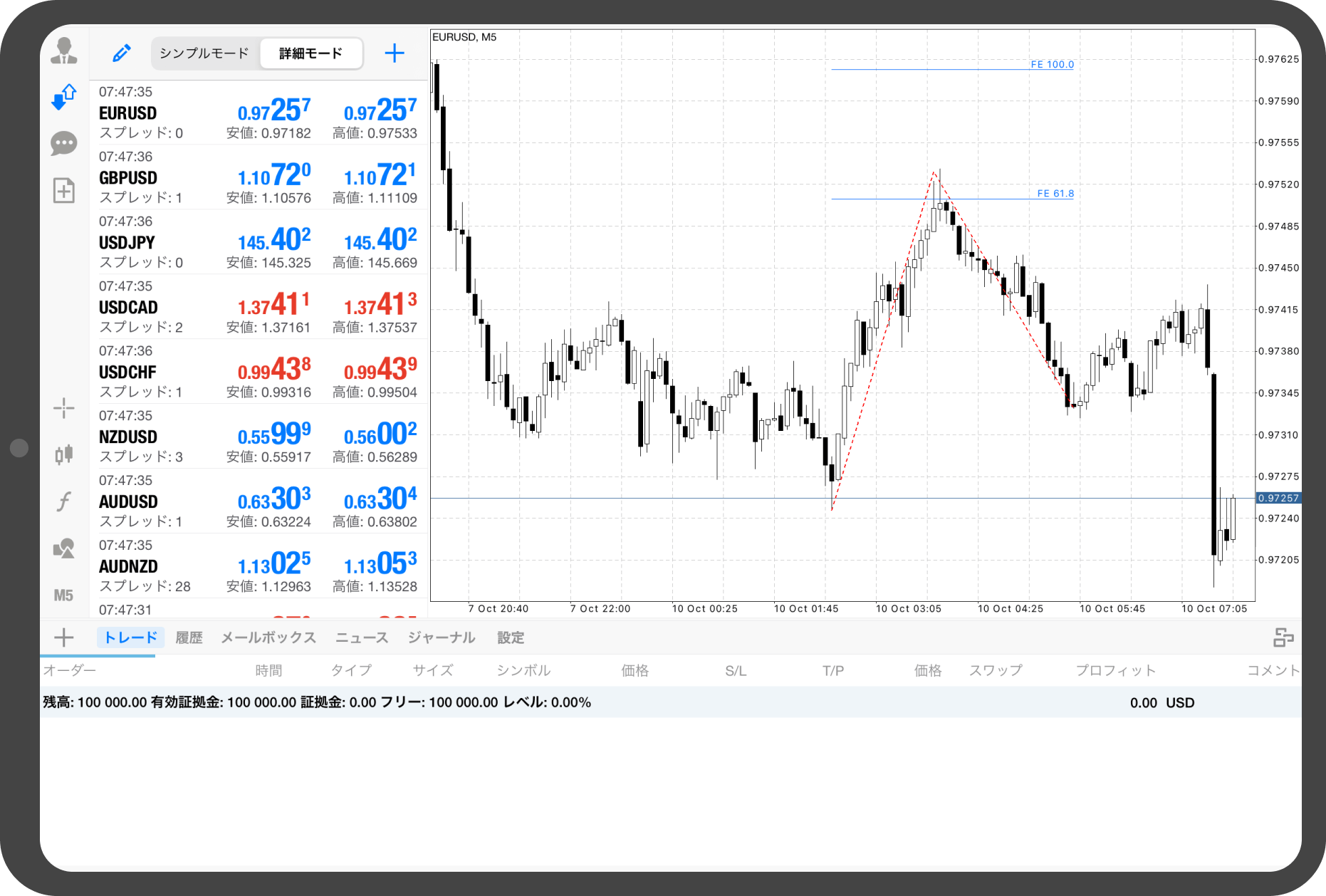Open the candlestick chart type icon
The image size is (1326, 896).
point(64,454)
